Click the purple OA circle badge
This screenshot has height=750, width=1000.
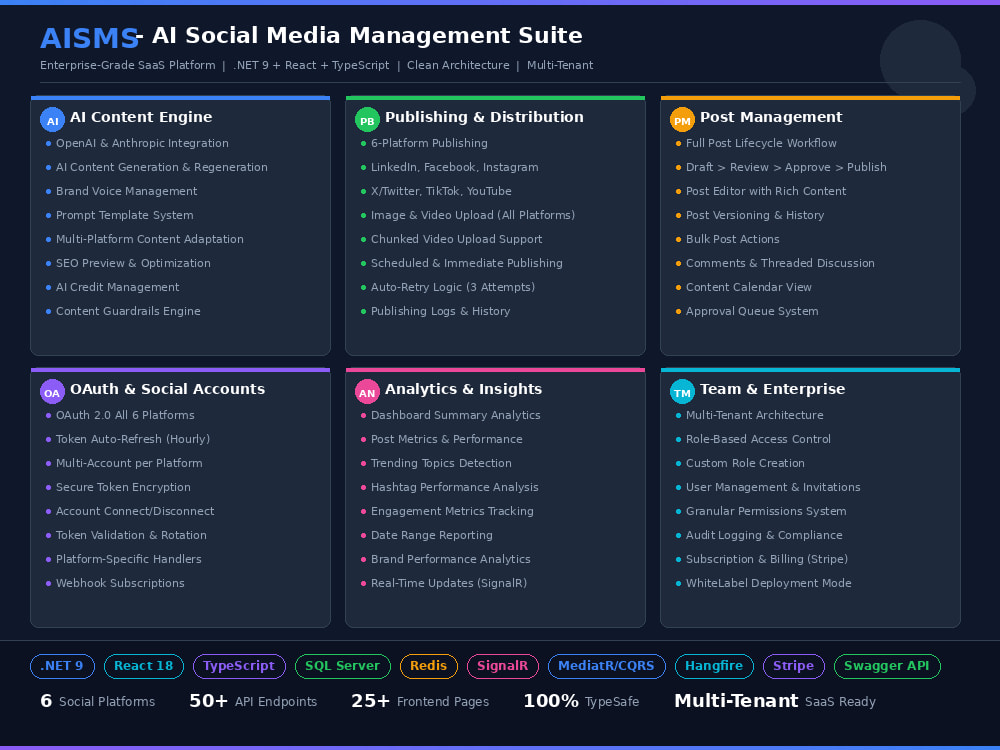pos(52,392)
